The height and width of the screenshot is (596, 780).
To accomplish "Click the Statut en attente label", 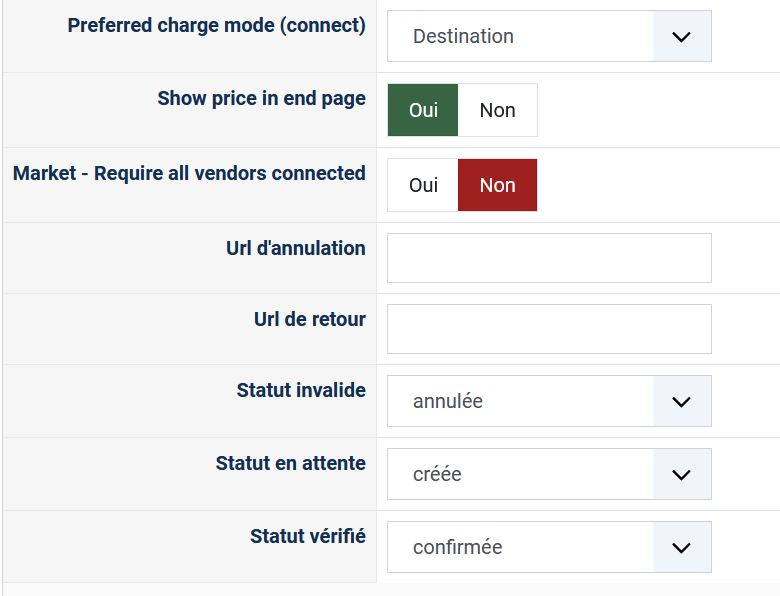I will tap(290, 463).
